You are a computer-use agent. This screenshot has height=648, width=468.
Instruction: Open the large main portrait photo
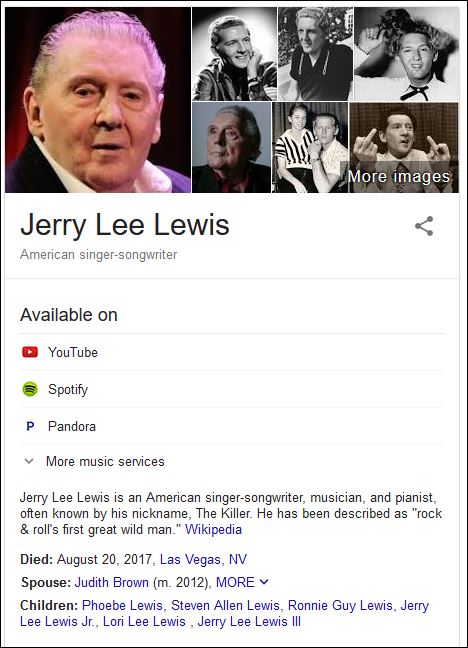point(98,100)
